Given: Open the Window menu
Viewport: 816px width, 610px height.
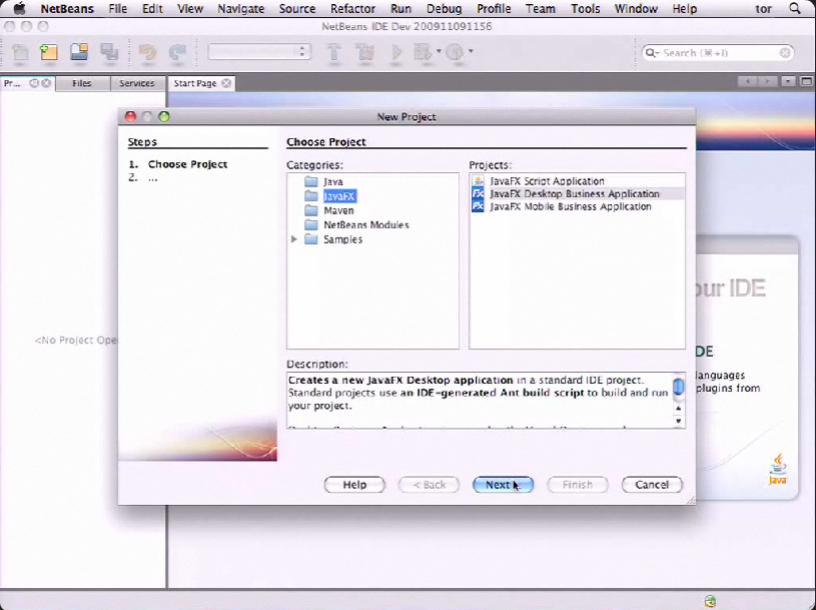Looking at the screenshot, I should (635, 8).
